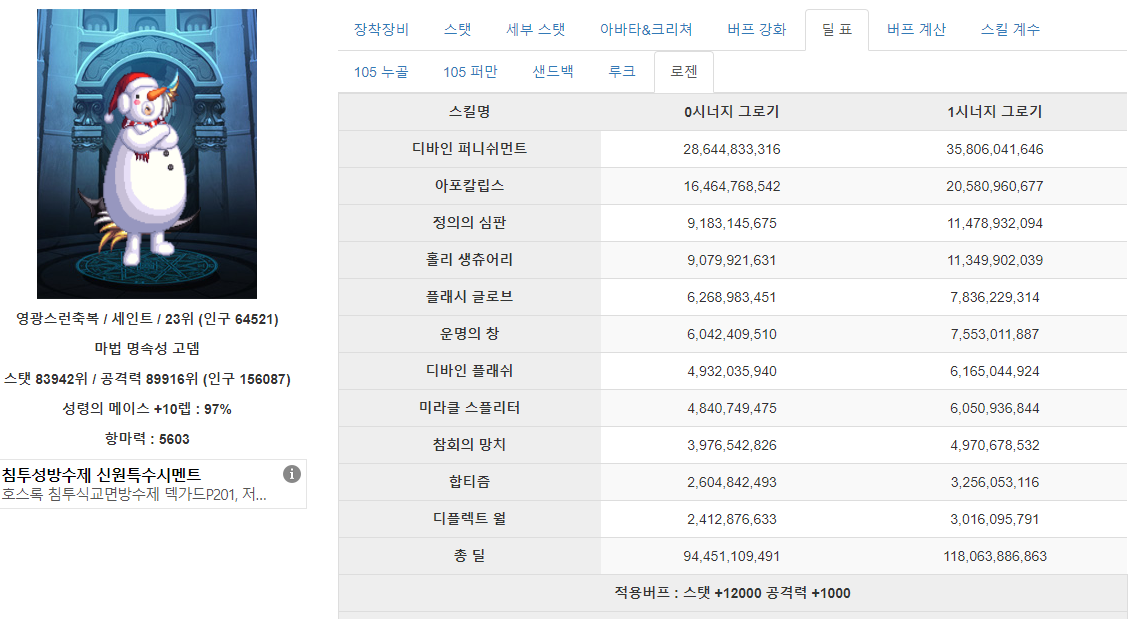Image resolution: width=1135 pixels, height=619 pixels.
Task: Switch to the 스탯 tab
Action: pos(457,30)
